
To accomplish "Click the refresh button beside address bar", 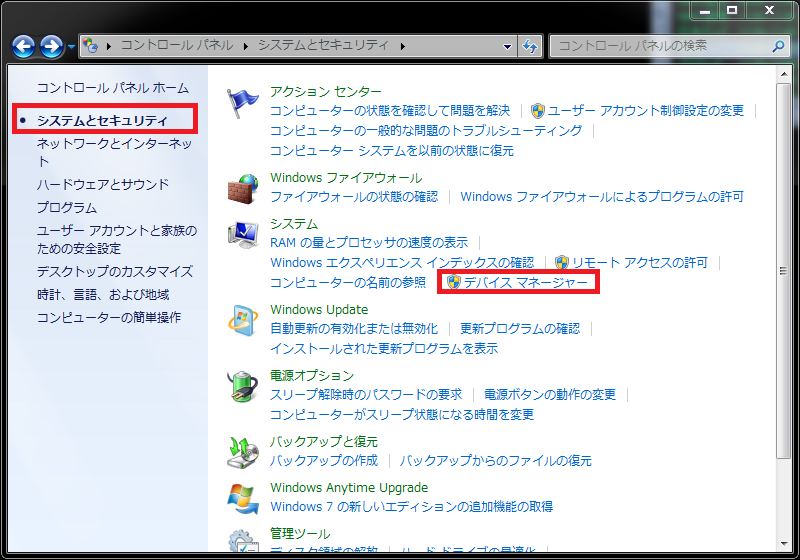I will click(x=530, y=46).
